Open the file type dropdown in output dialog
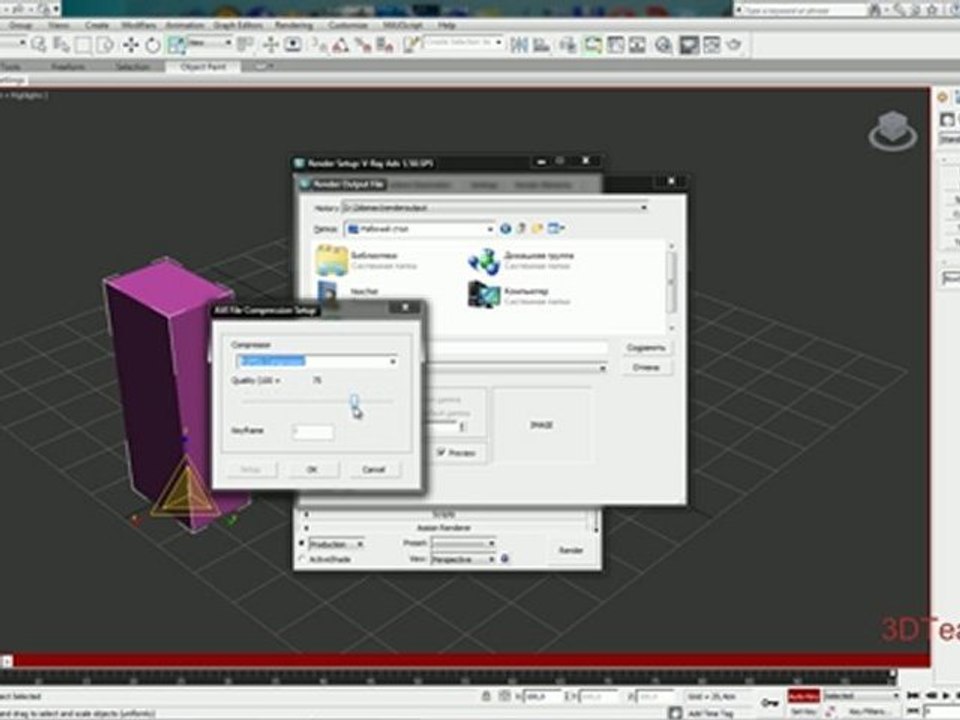The image size is (960, 720). click(x=516, y=368)
